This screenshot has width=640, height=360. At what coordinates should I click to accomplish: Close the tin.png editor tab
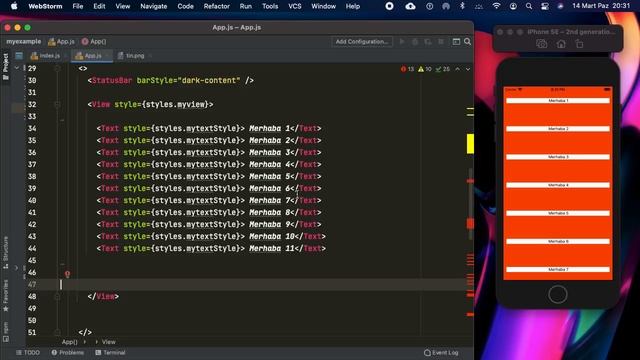coord(150,56)
